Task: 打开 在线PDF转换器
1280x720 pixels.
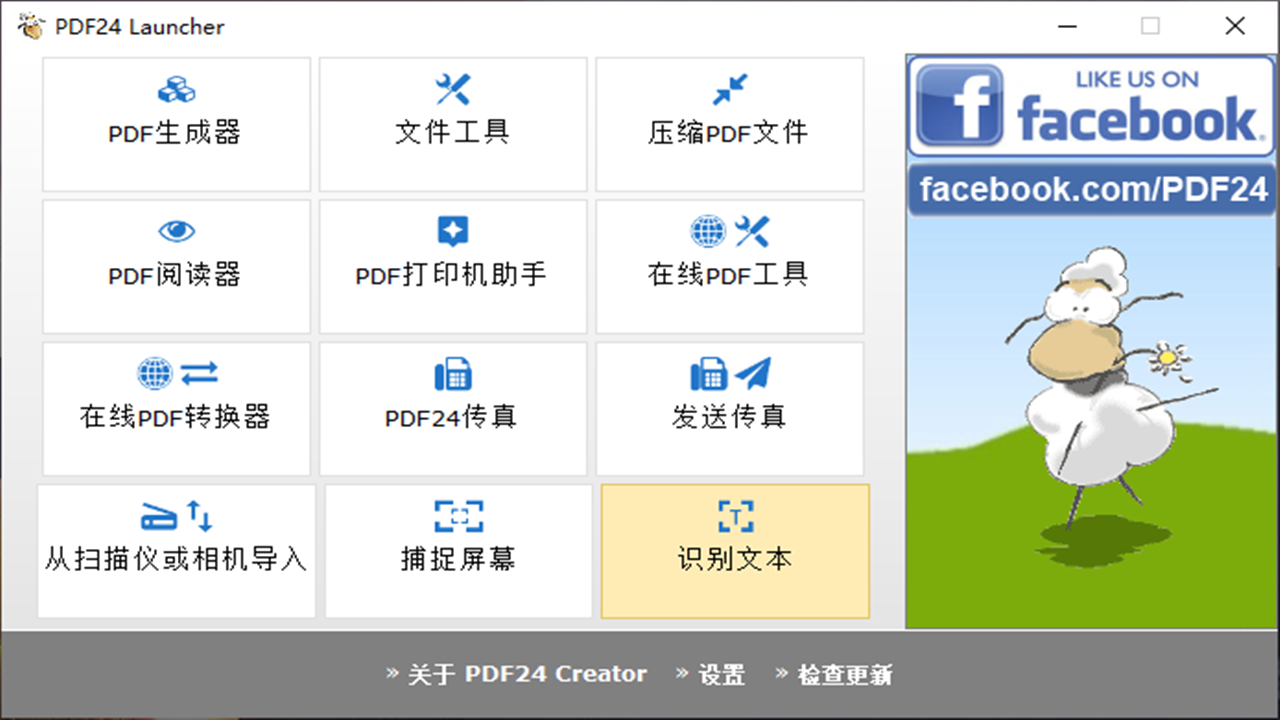Action: point(176,408)
